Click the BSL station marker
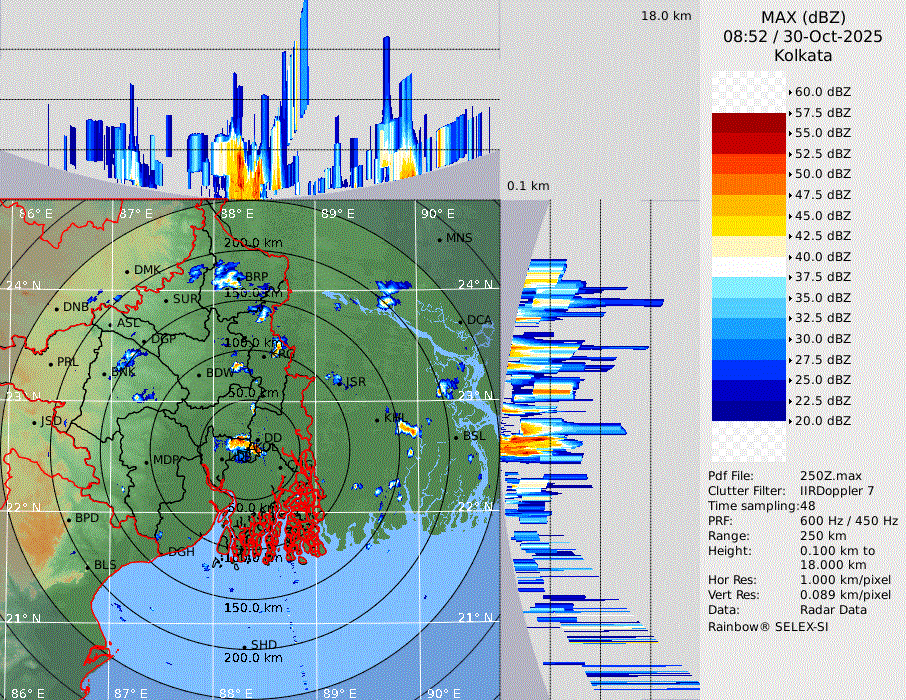Screen dimensions: 906x700 (x=456, y=438)
